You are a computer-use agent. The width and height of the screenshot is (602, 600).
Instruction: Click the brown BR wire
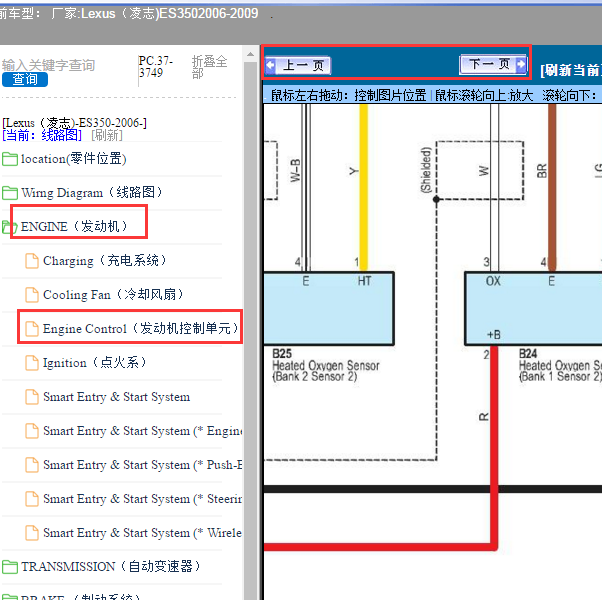[552, 187]
